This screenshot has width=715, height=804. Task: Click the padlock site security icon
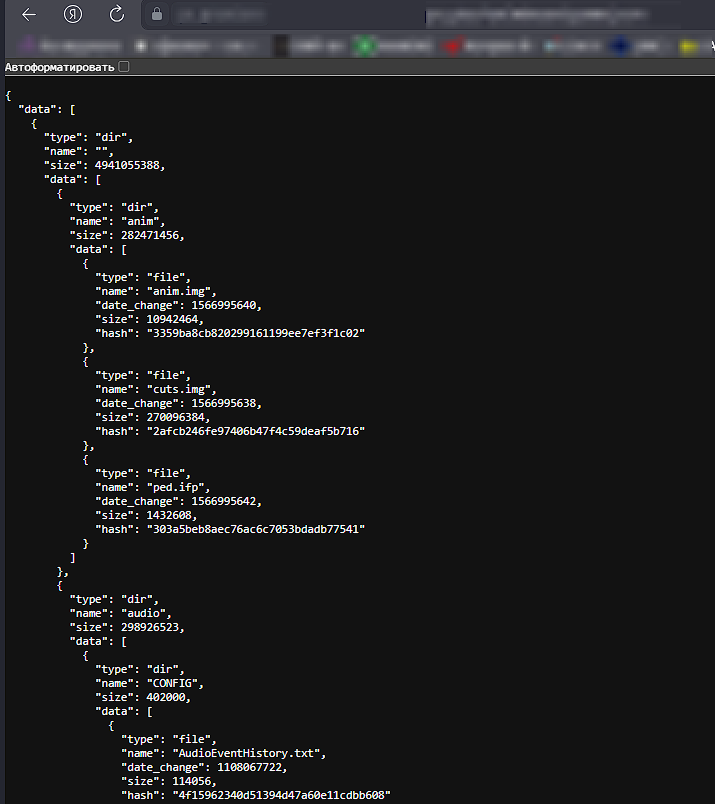pyautogui.click(x=155, y=15)
